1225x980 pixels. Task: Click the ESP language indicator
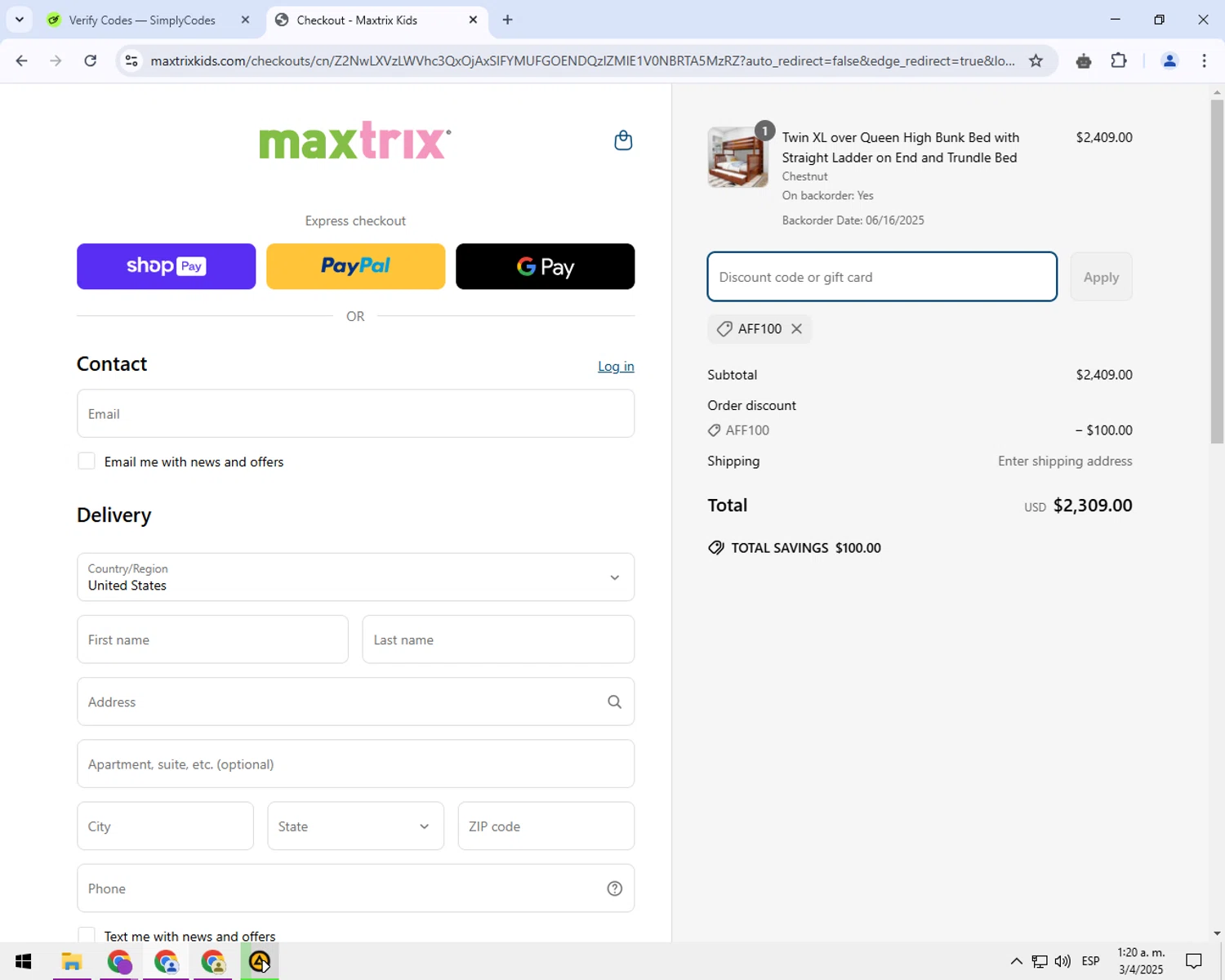pyautogui.click(x=1090, y=961)
